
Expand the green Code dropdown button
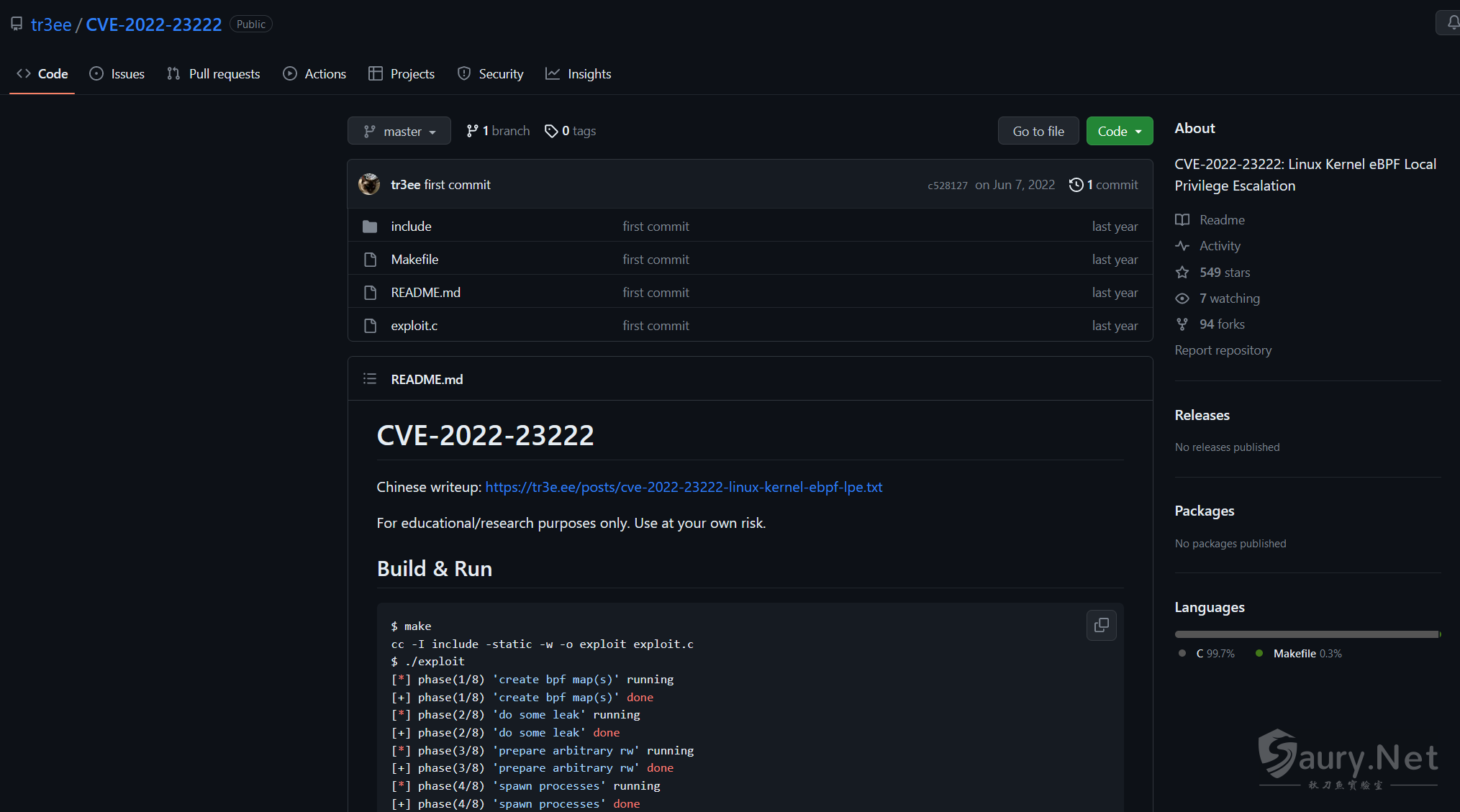pos(1119,131)
